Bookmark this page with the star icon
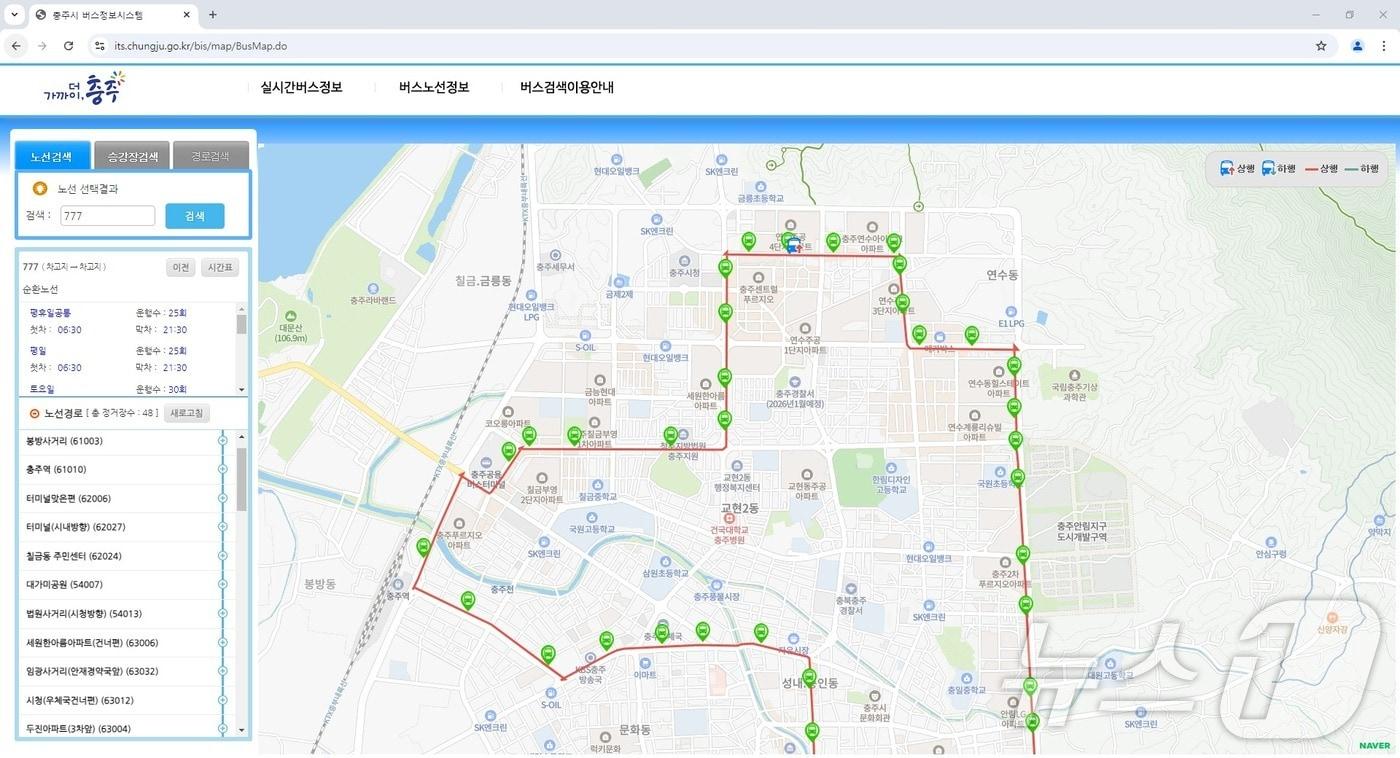The width and height of the screenshot is (1400, 758). tap(1321, 46)
